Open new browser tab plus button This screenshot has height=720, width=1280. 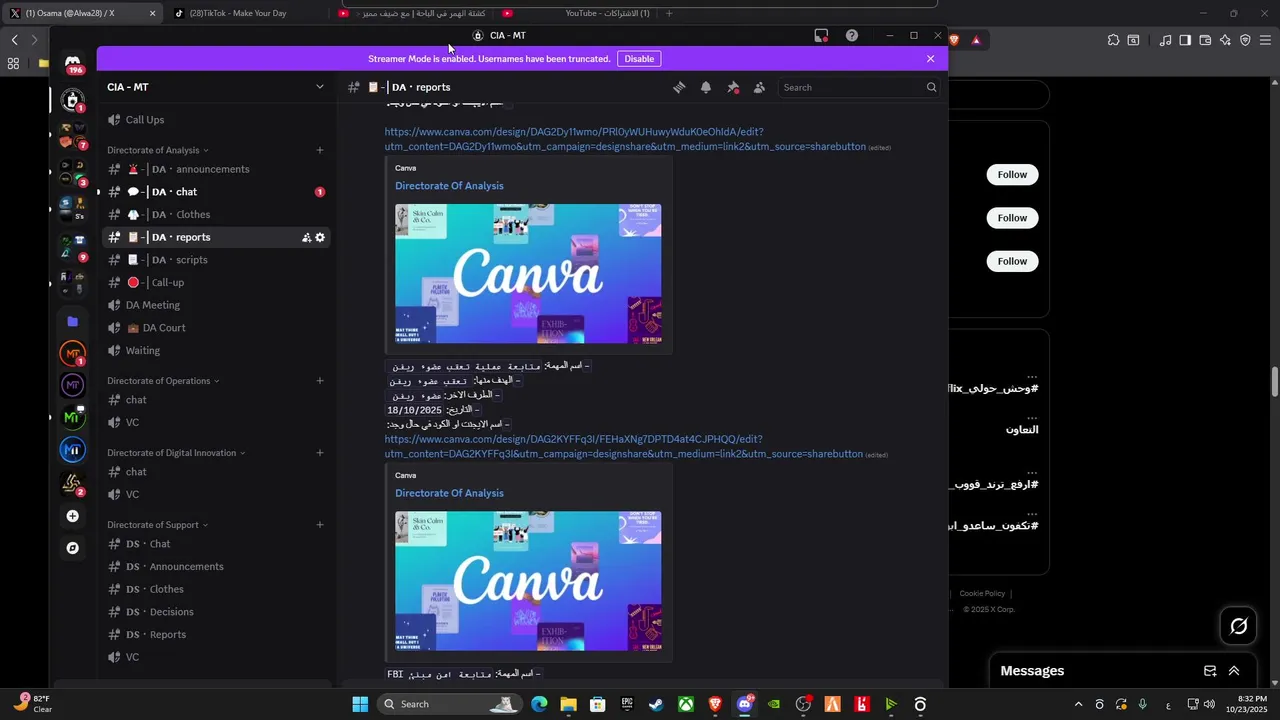pos(669,13)
